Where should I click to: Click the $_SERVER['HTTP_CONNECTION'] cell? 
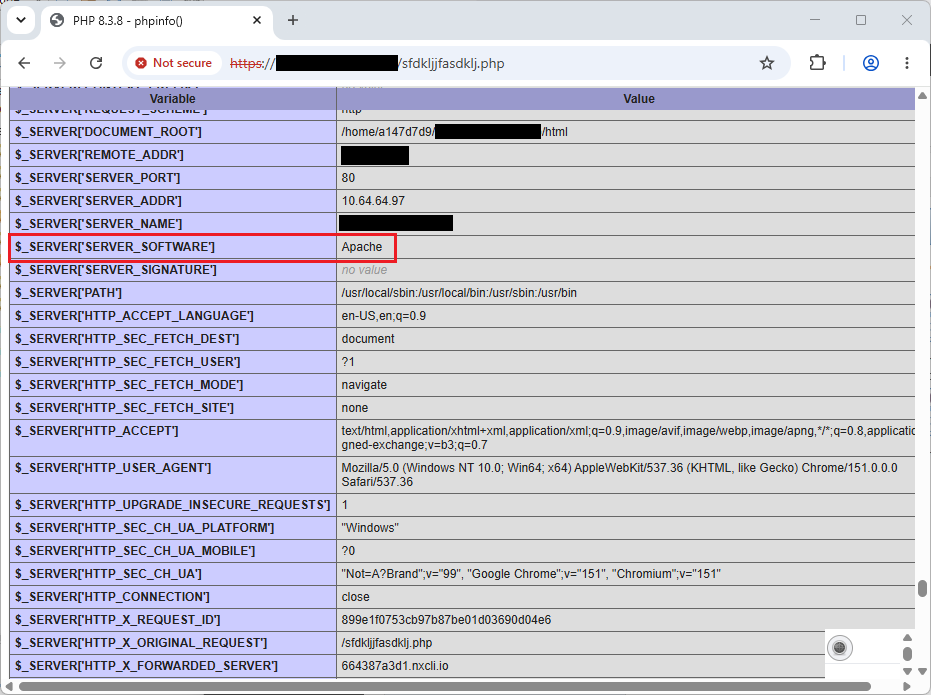[x=173, y=597]
